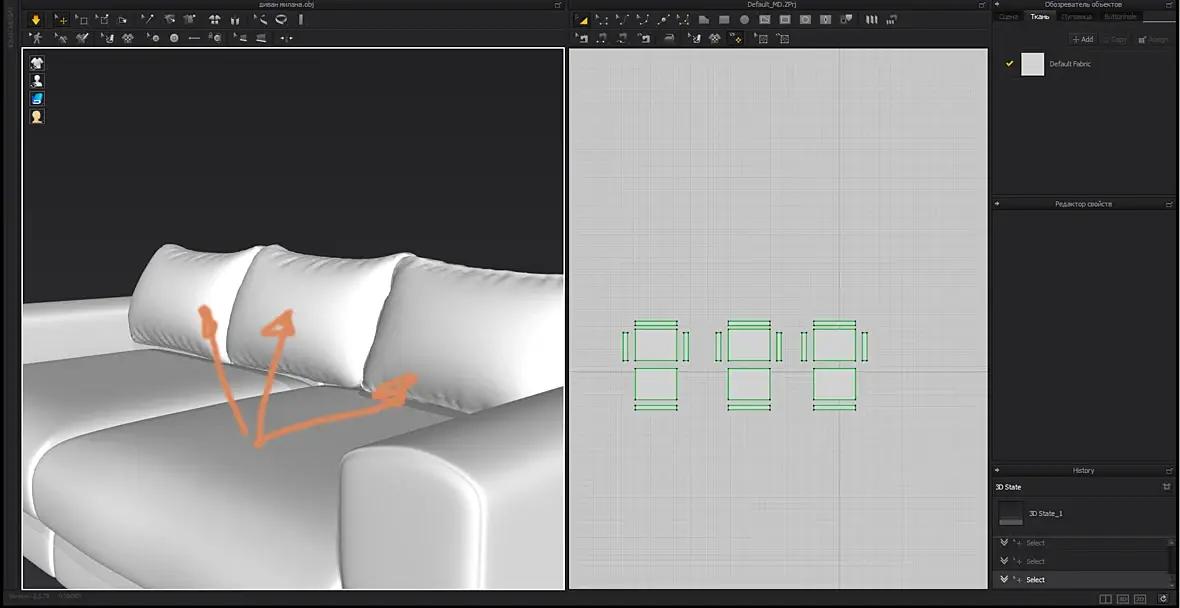Undock the Default_MD.ZPrj 2D window

[x=982, y=5]
